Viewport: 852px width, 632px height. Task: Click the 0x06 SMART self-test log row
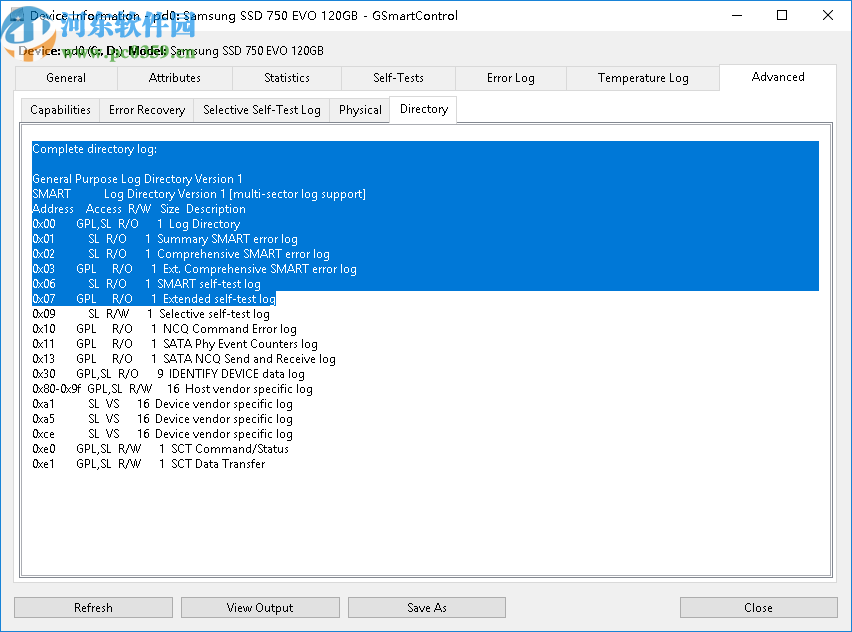(147, 284)
